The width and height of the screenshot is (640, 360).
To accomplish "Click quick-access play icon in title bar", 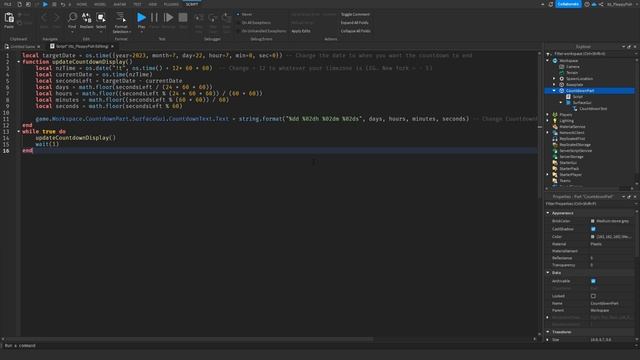I will coord(45,4).
